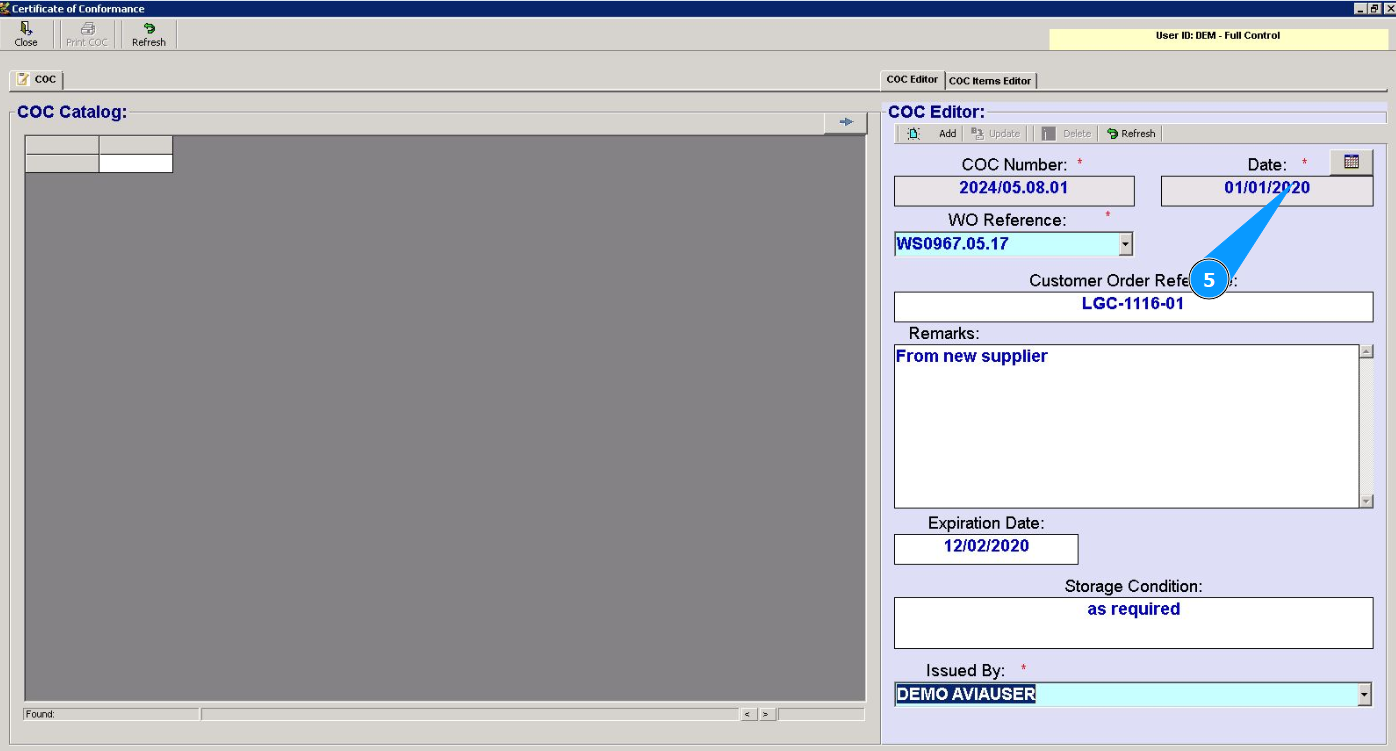
Task: Click the catalog scroll right button
Action: pyautogui.click(x=766, y=714)
